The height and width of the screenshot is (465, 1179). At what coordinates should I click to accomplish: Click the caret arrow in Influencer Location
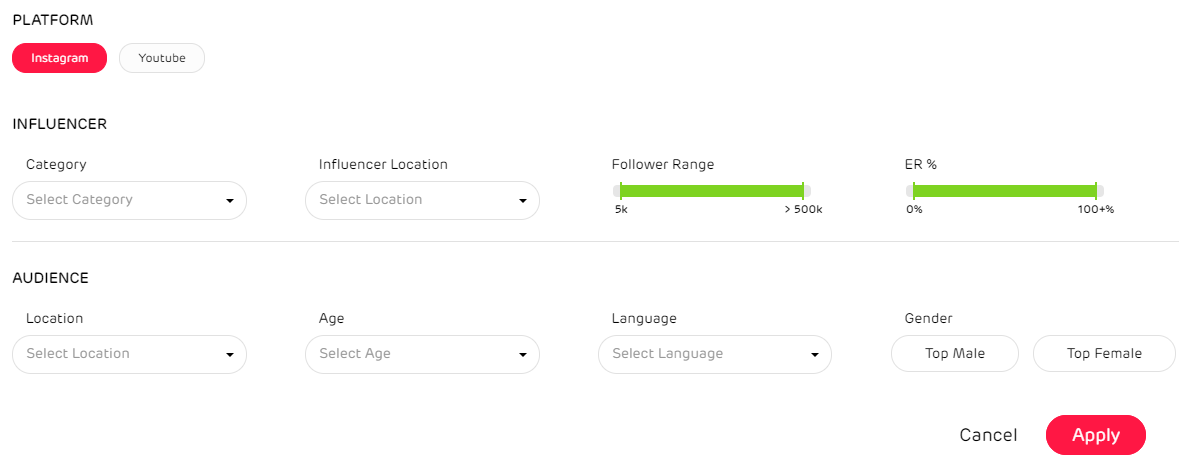[x=523, y=201]
